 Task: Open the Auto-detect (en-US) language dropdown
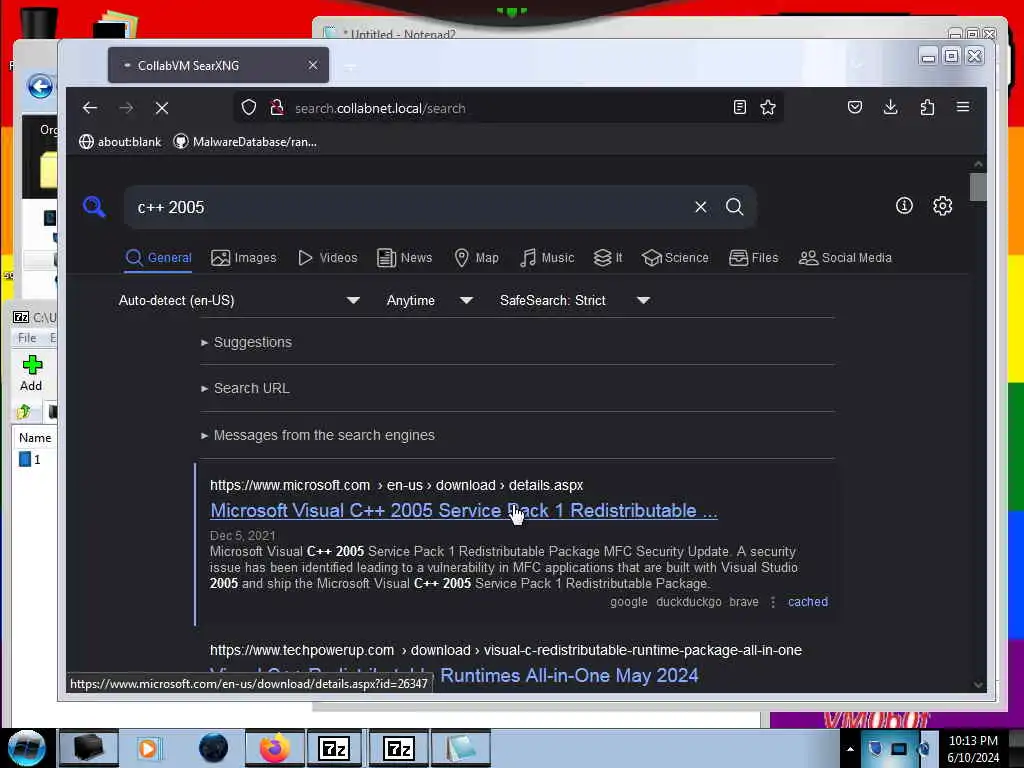tap(240, 300)
